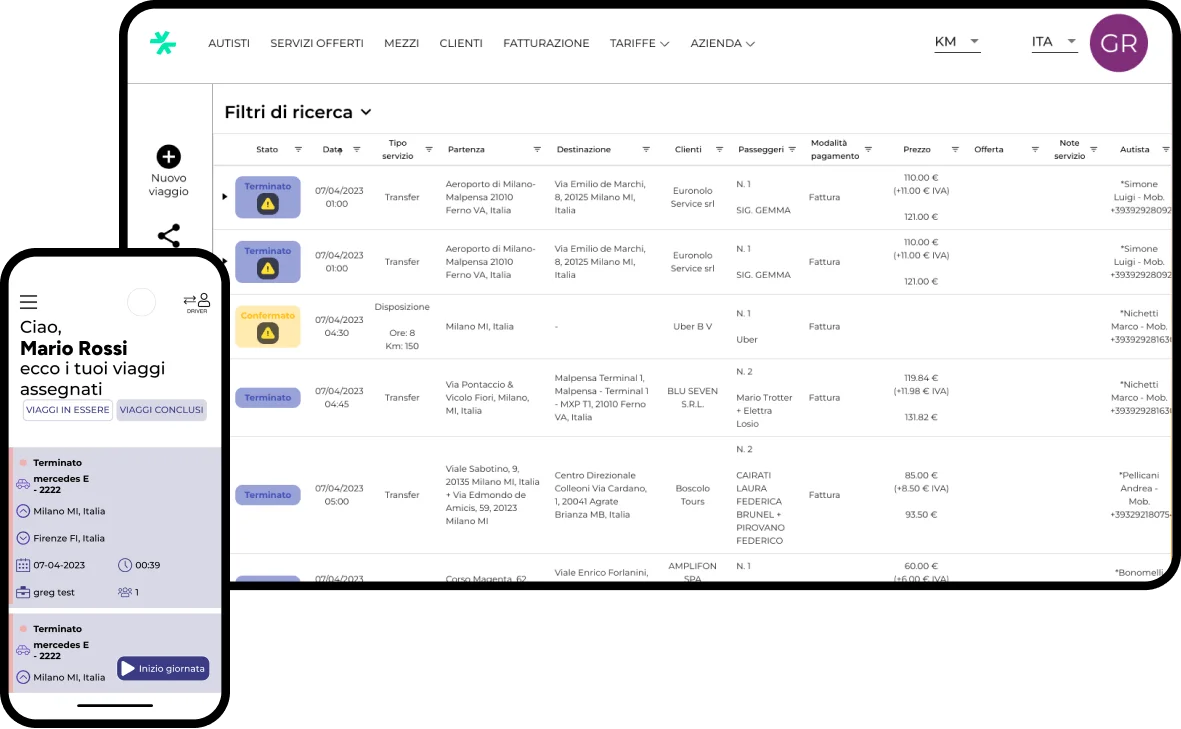Image resolution: width=1181 pixels, height=729 pixels.
Task: Click the Partenza column filter icon
Action: click(537, 149)
